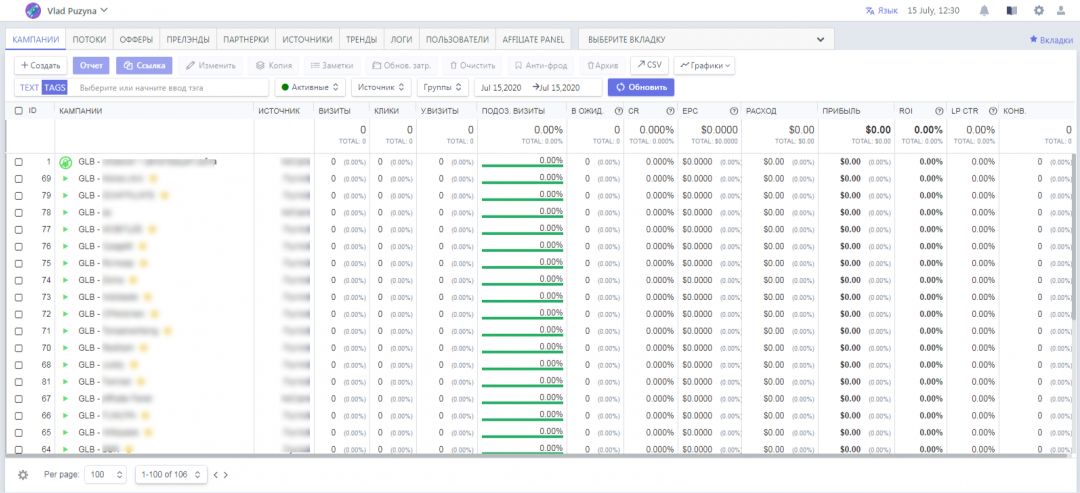
Task: Click the user profile icon
Action: (1061, 11)
